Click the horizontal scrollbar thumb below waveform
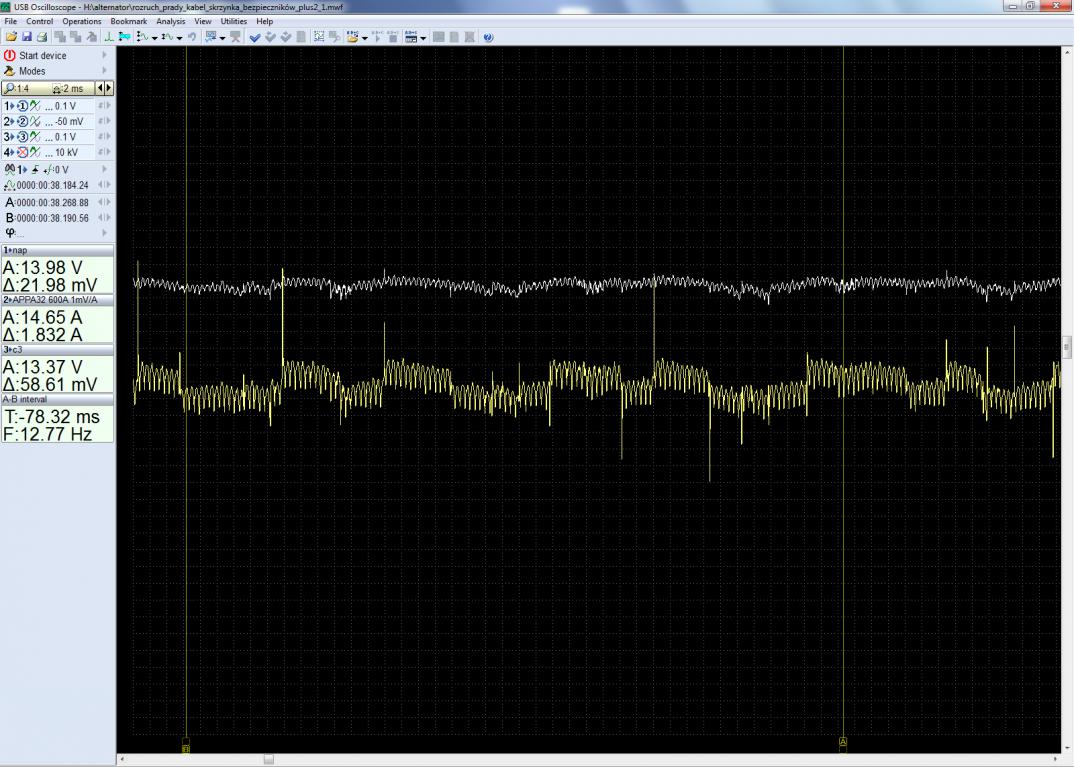Screen dimensions: 1074x767 pos(268,760)
